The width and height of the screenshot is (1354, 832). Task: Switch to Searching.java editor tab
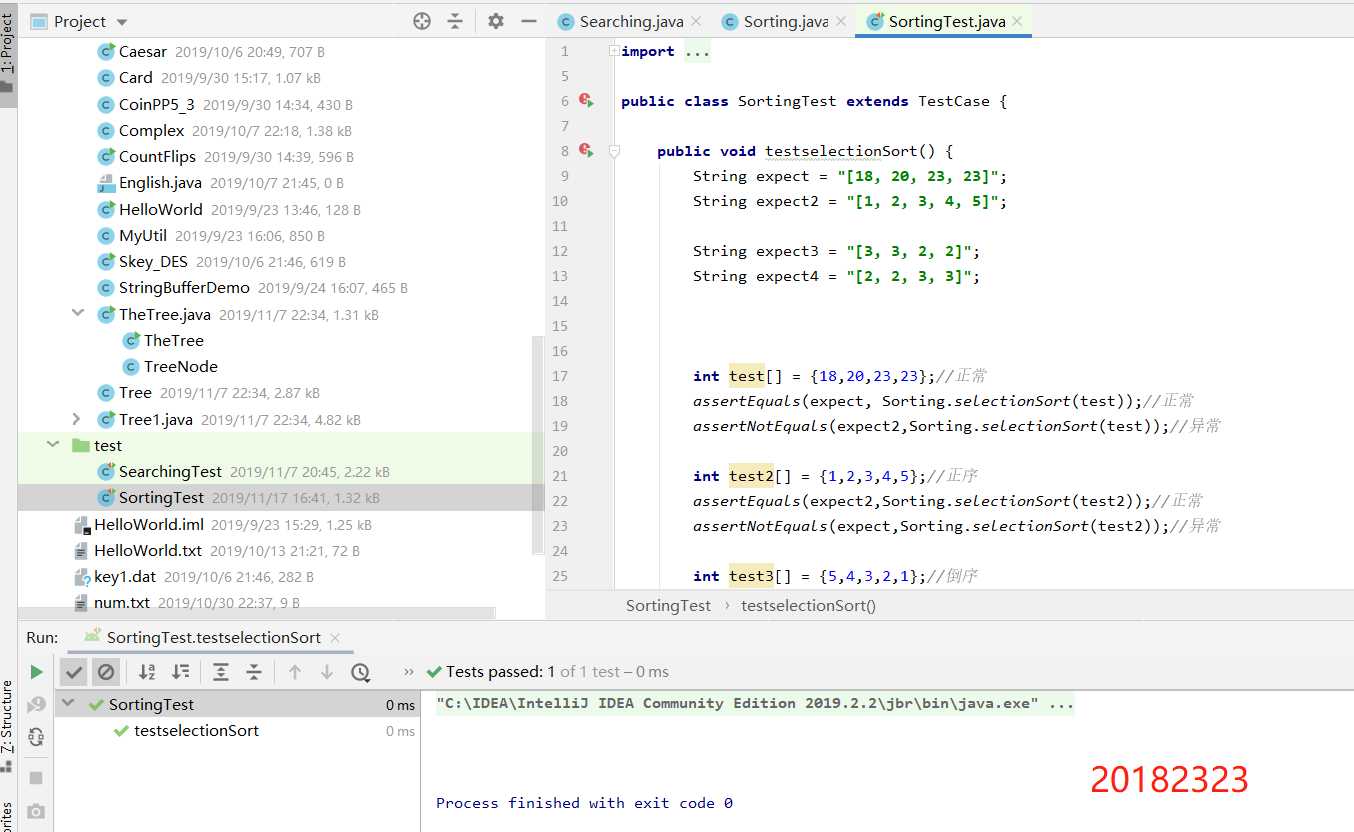(x=628, y=21)
